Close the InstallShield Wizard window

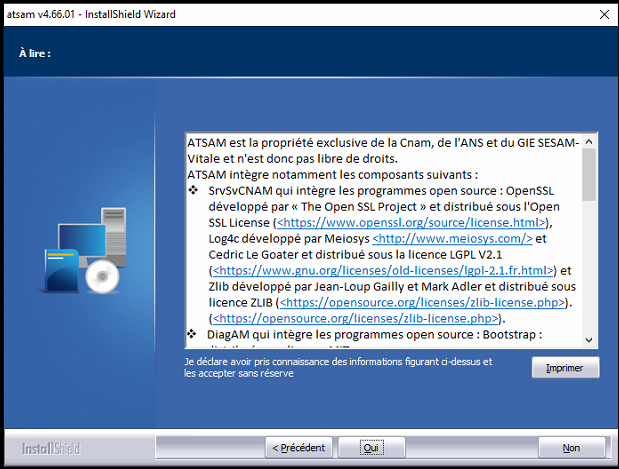(x=604, y=15)
